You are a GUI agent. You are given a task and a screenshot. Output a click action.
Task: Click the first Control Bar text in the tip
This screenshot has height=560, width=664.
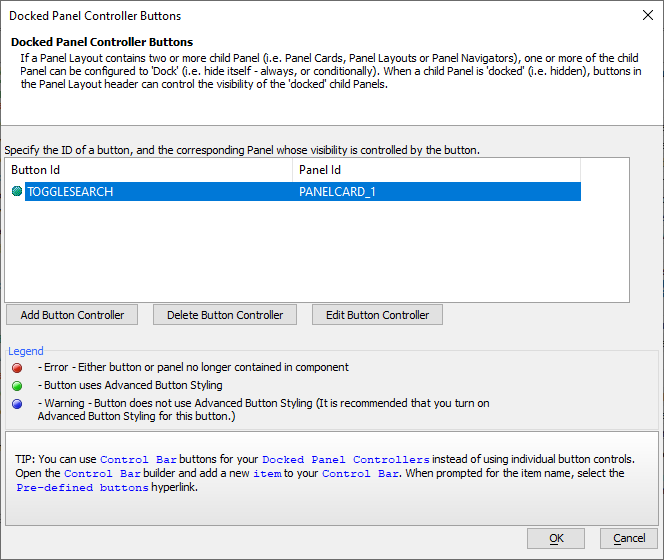pyautogui.click(x=138, y=460)
